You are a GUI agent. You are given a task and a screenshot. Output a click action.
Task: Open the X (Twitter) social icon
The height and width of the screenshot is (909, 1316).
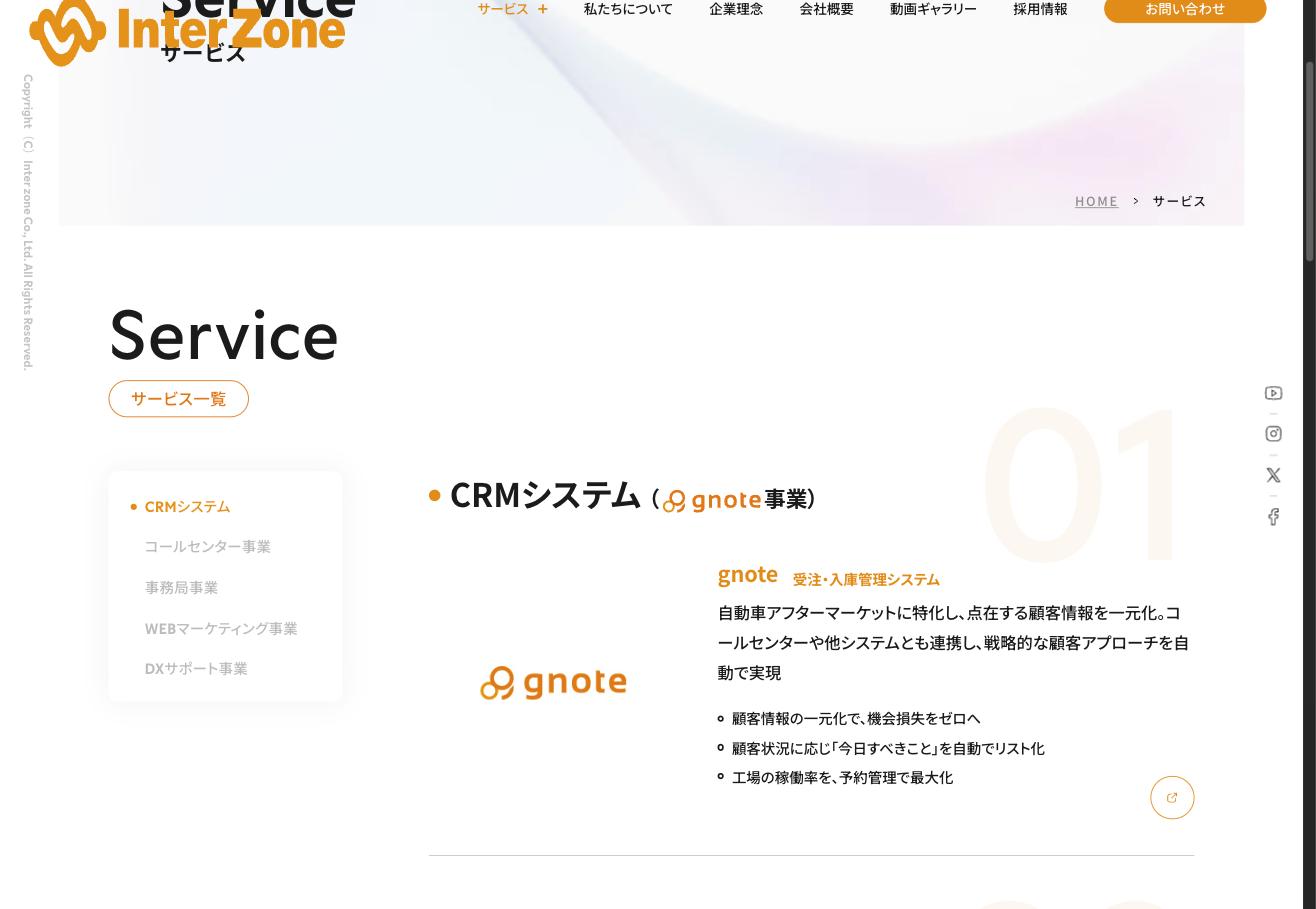(x=1273, y=475)
